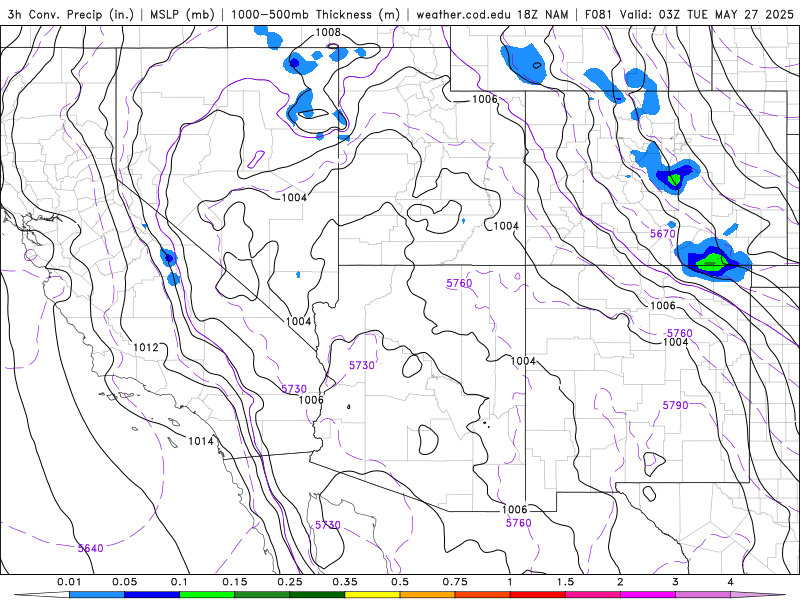The width and height of the screenshot is (800, 600).
Task: Choose the red 1–1.5 legend swatch
Action: 538,595
